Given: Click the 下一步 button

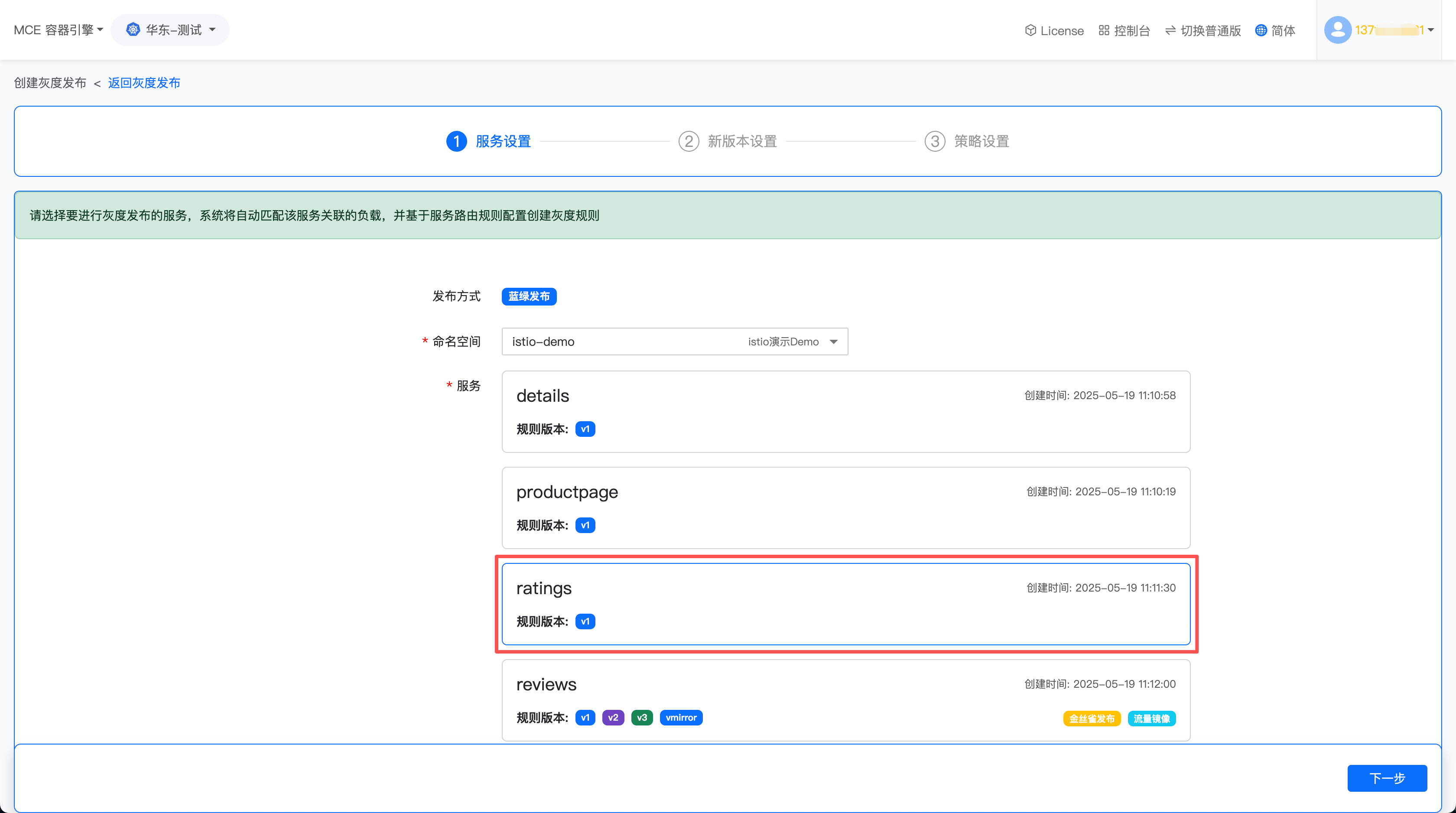Looking at the screenshot, I should [1387, 778].
